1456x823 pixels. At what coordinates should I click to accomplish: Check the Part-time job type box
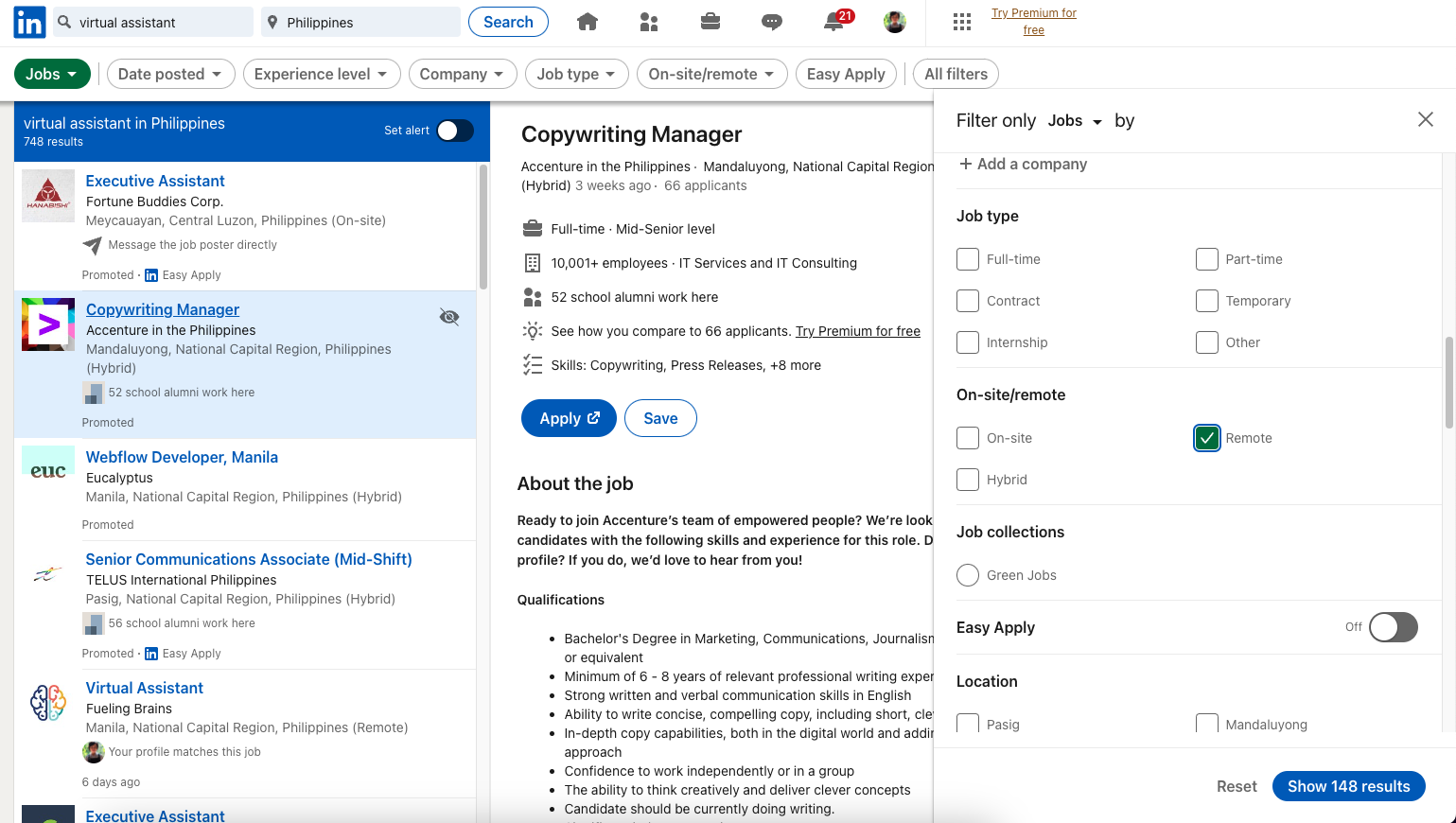coord(1207,259)
